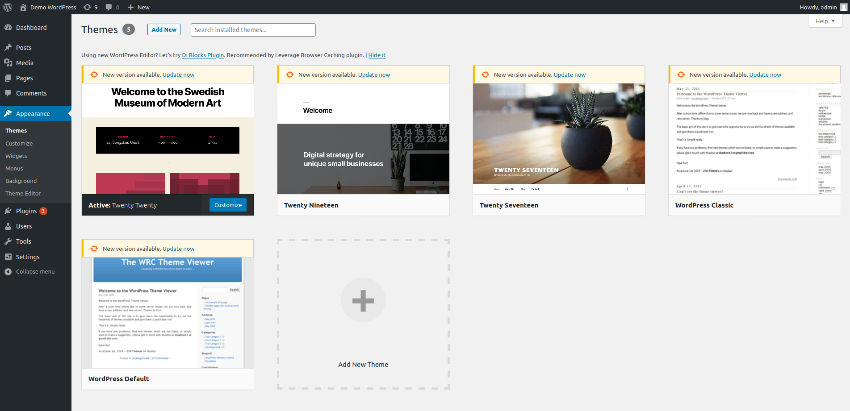Click update icon on Twenty Nineteen notice
This screenshot has height=411, width=850.
point(289,75)
